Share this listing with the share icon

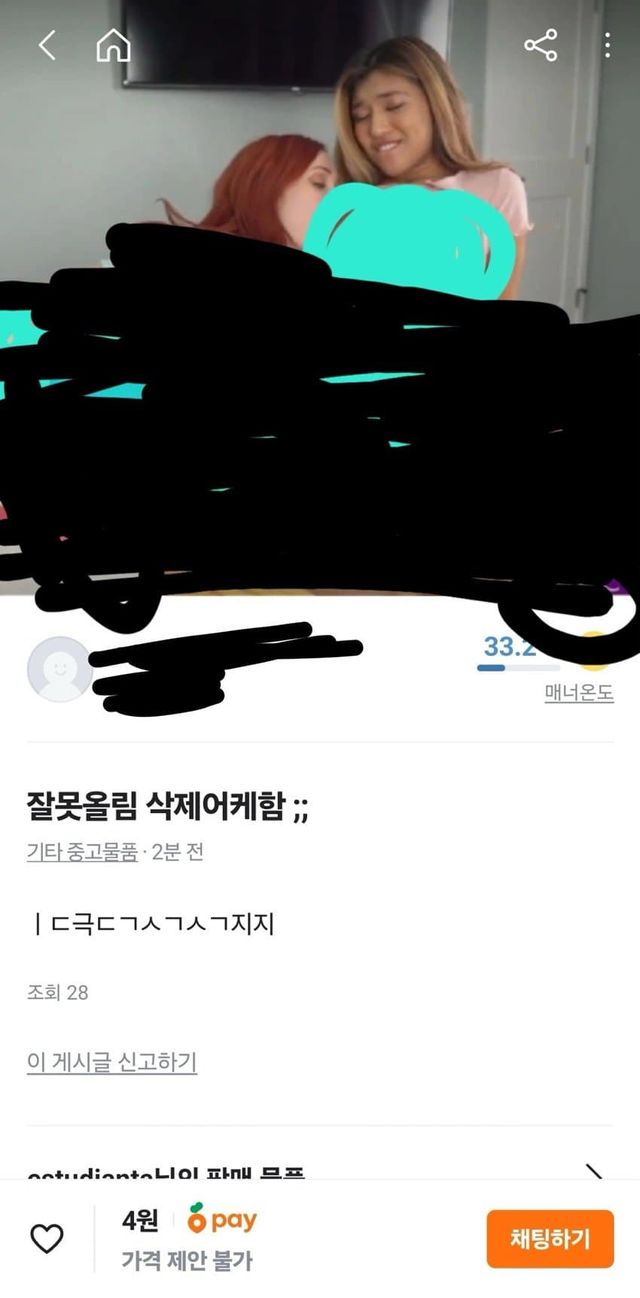click(x=541, y=45)
